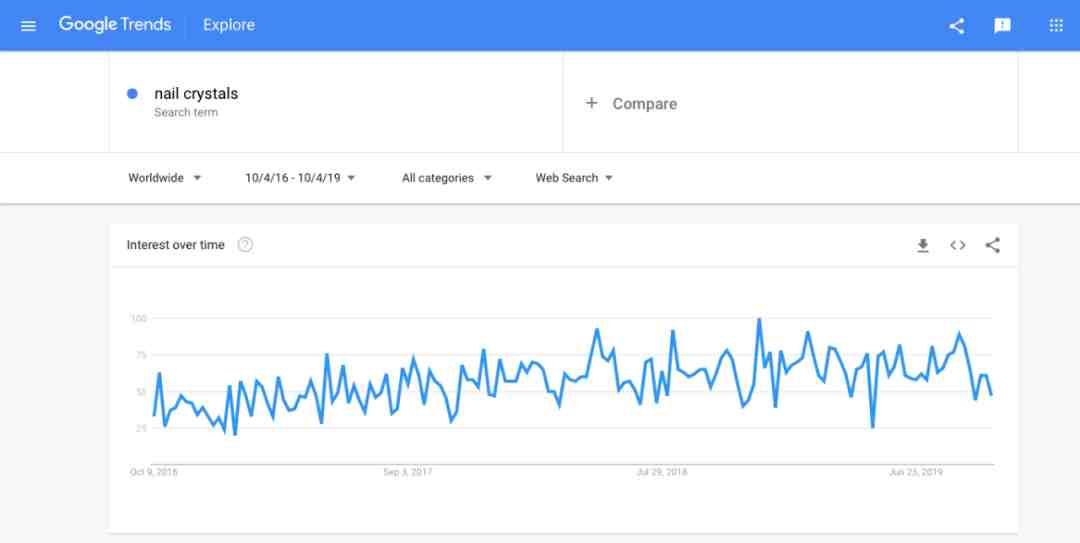Expand the All categories dropdown
1080x543 pixels.
(447, 178)
